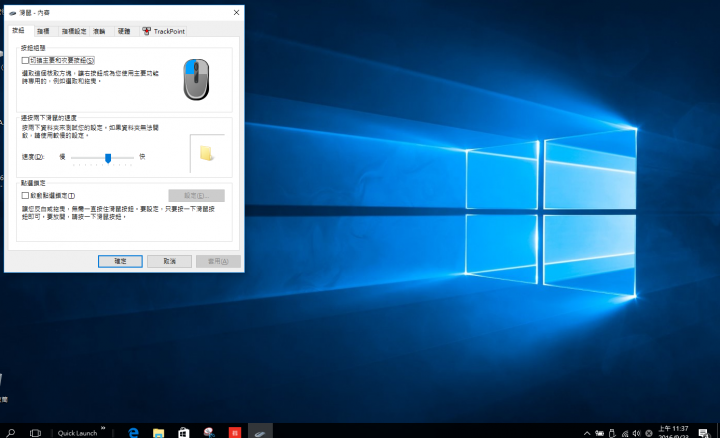Click the red app icon on the taskbar
The width and height of the screenshot is (720, 438).
point(235,432)
